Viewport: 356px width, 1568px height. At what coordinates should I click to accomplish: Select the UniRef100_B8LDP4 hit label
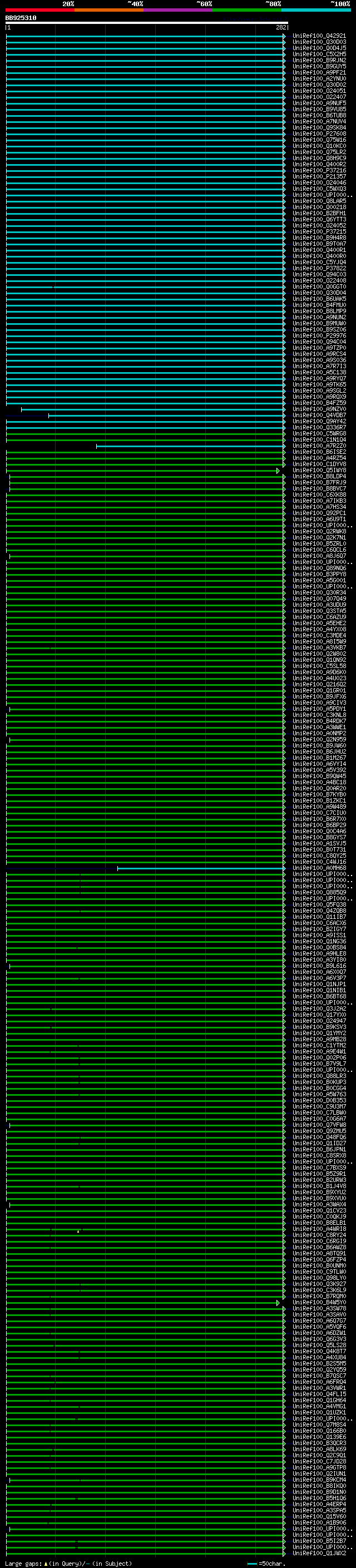(319, 476)
